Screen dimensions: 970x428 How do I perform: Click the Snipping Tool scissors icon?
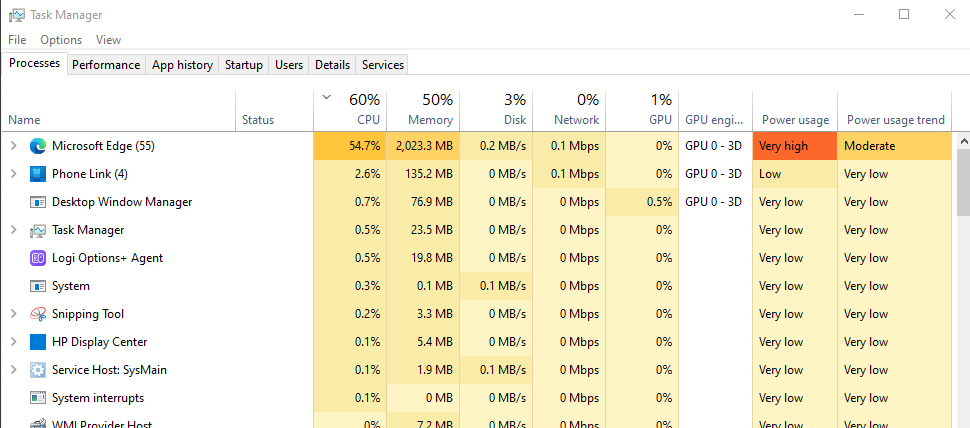[38, 314]
